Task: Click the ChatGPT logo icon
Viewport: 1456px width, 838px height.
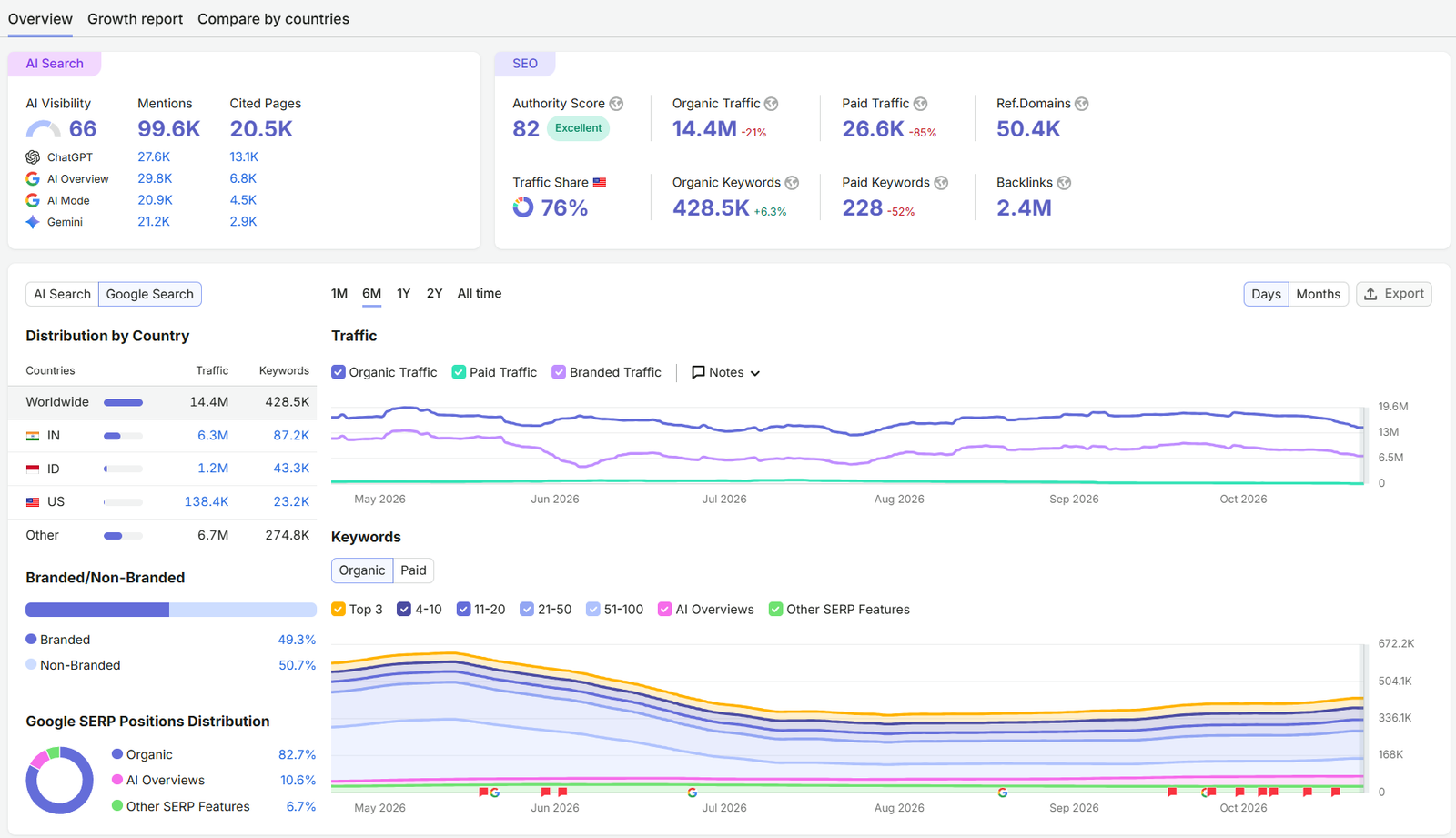Action: (x=33, y=157)
